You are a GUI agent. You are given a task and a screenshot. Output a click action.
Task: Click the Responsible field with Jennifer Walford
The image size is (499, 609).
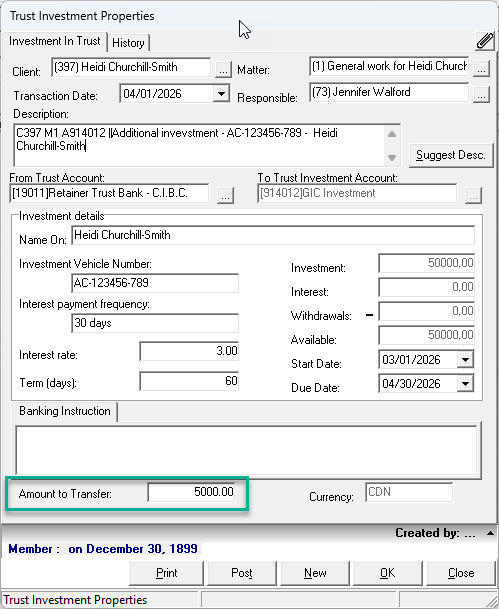[389, 92]
